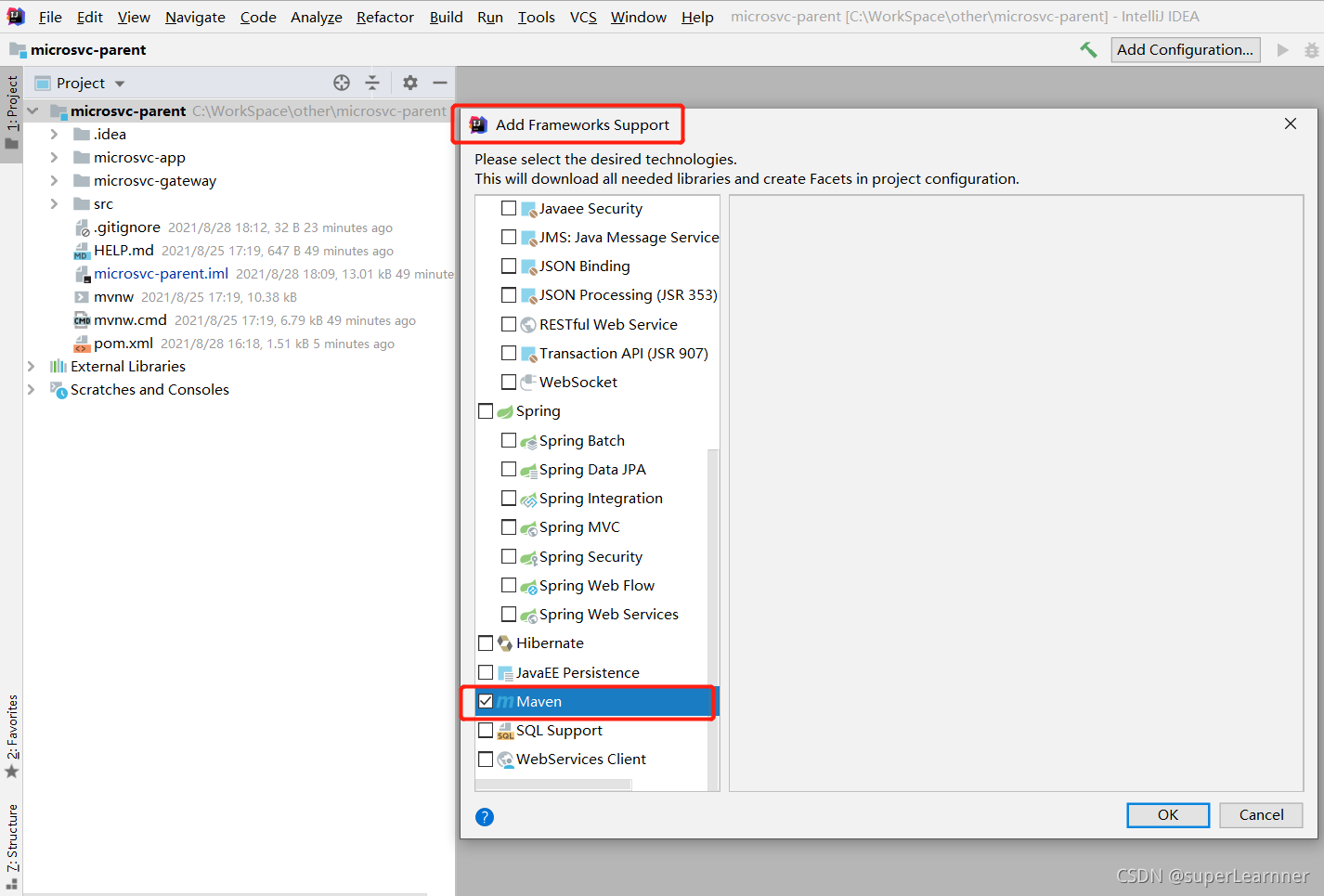Click the RESTful Web Service globe icon

pos(528,325)
